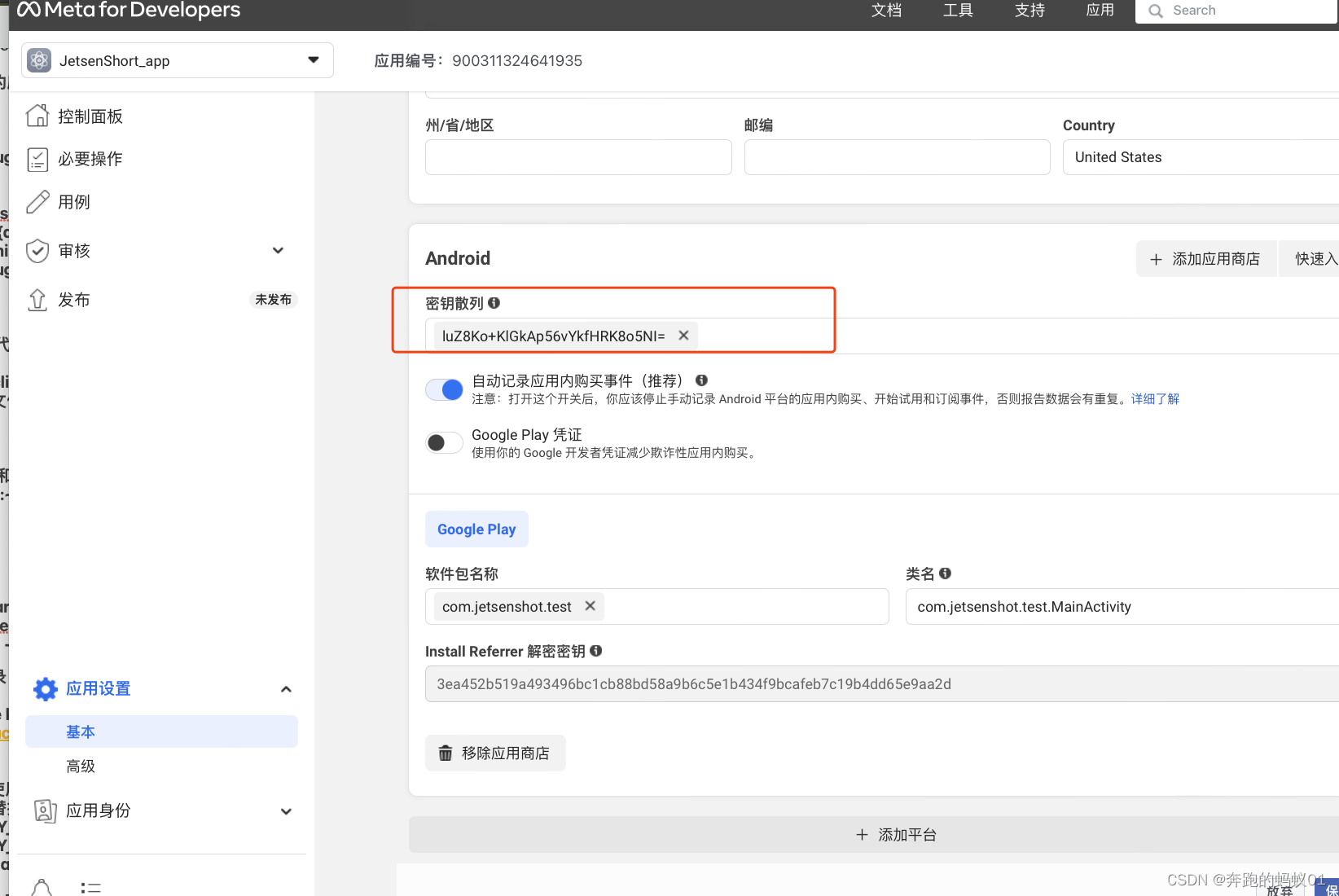Click the 移除应用商店 button
Screen dimensions: 1339x896
pos(495,753)
